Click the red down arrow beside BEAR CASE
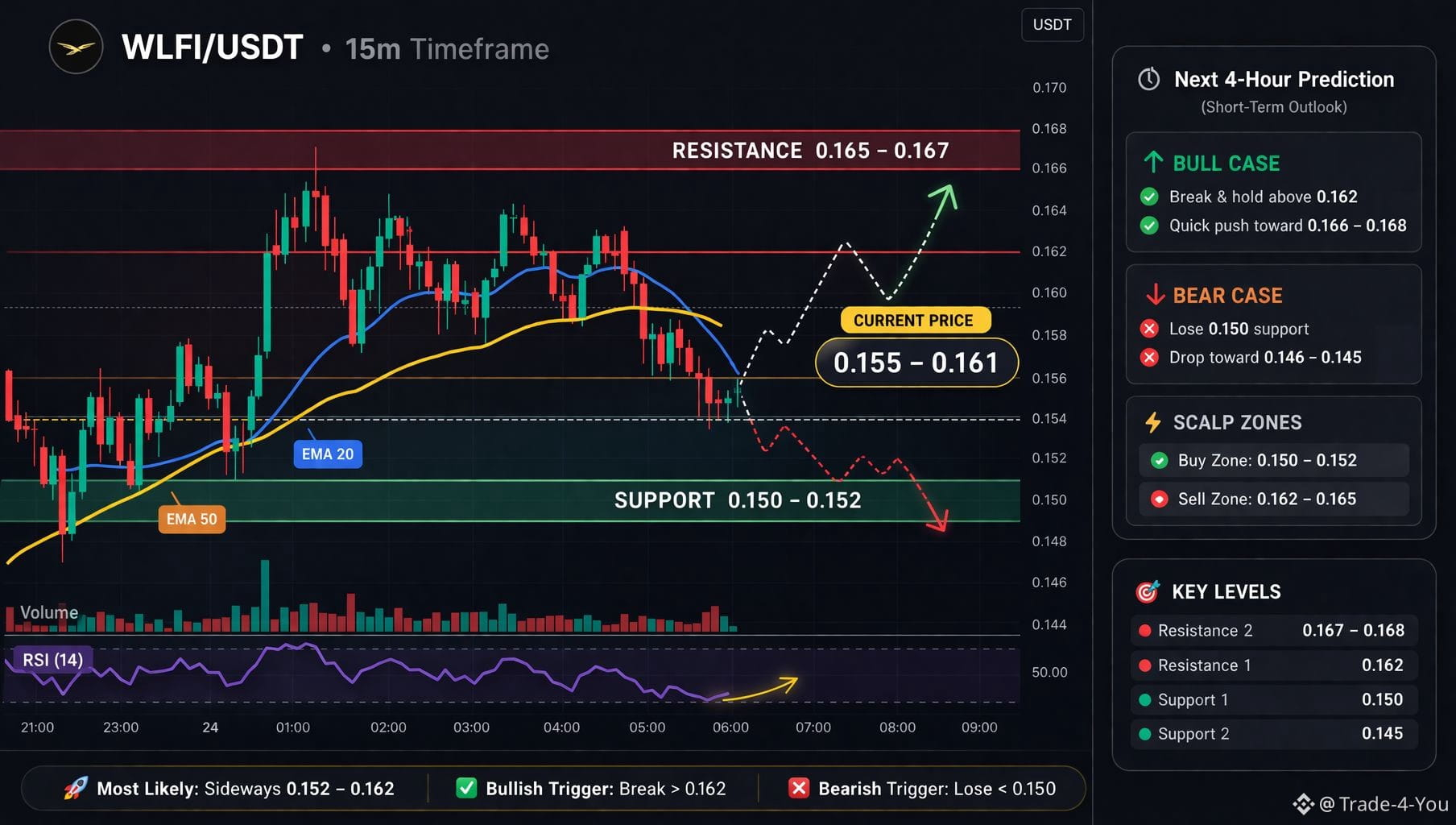Screen dimensions: 1456x825 click(x=1155, y=295)
